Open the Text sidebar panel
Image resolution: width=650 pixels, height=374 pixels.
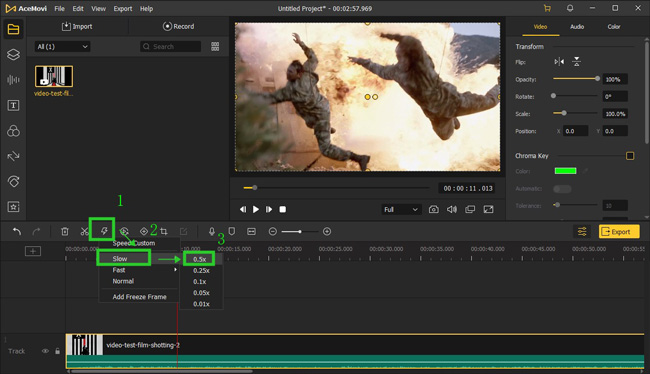pyautogui.click(x=13, y=105)
